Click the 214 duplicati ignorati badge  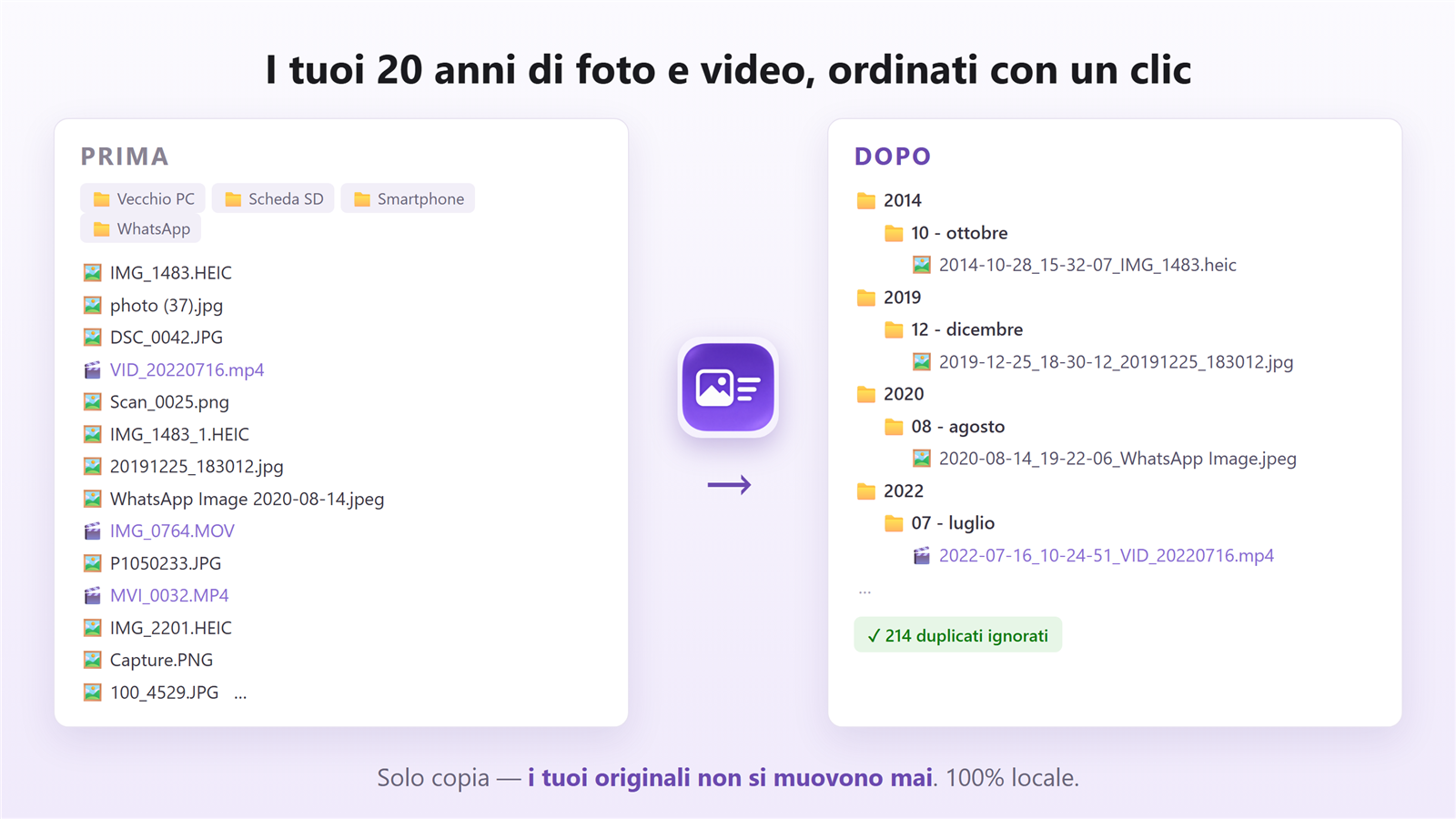coord(957,635)
